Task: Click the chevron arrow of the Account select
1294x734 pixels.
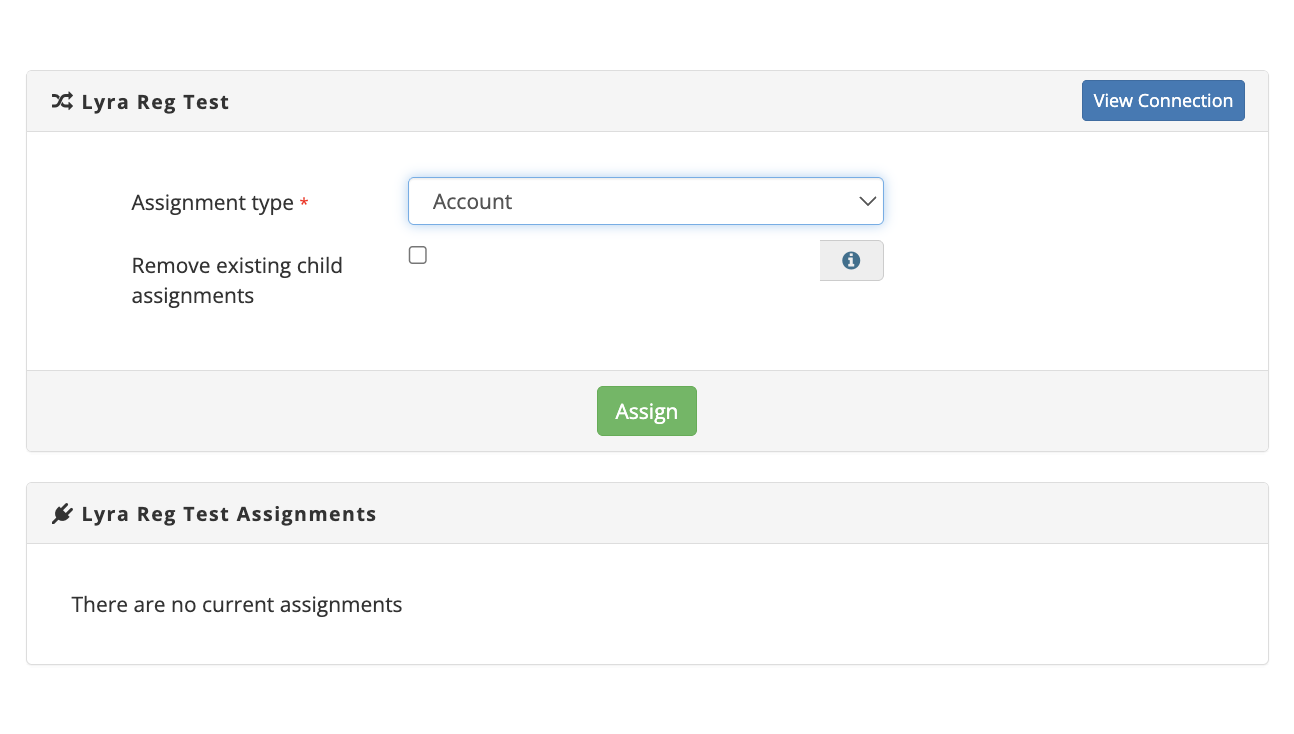Action: click(x=867, y=201)
